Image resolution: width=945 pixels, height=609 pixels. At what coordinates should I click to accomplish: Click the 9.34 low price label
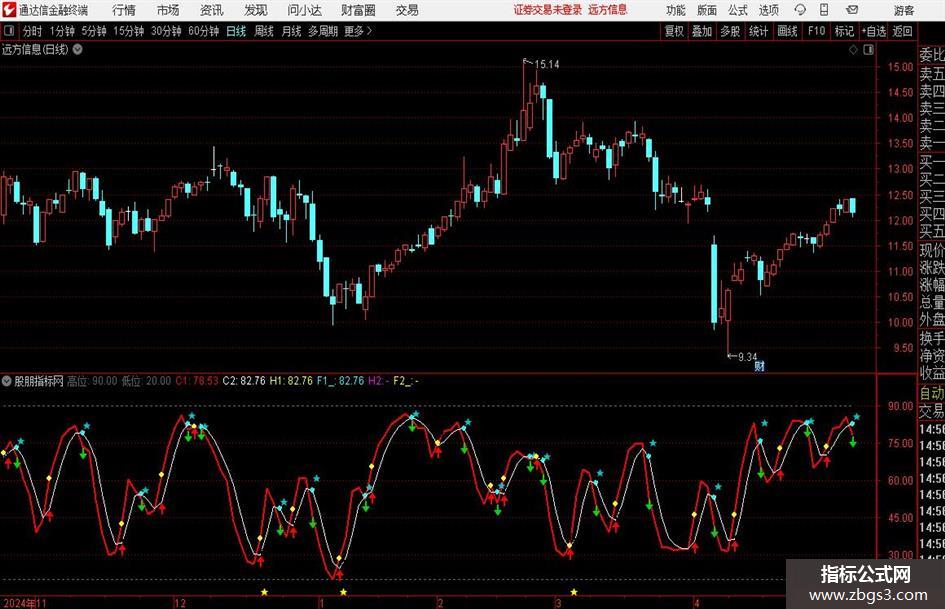click(747, 357)
